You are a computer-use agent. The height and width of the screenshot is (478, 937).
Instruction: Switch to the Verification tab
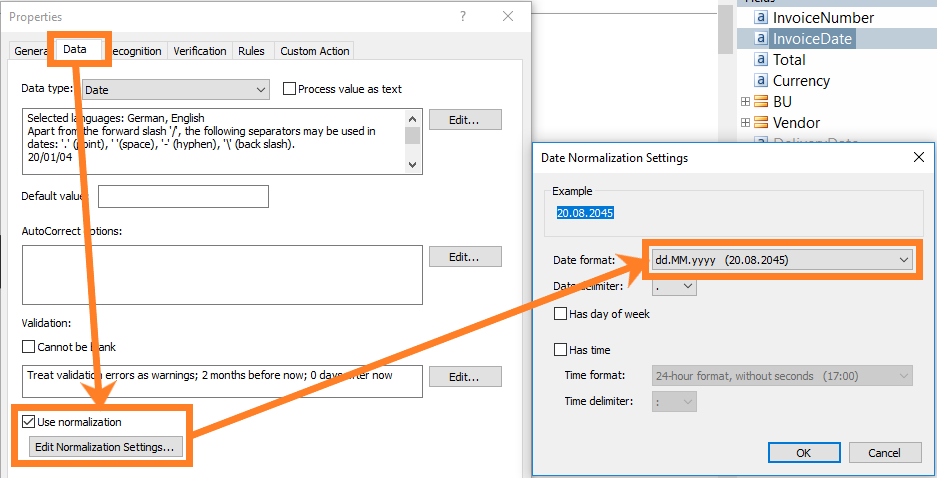point(200,51)
